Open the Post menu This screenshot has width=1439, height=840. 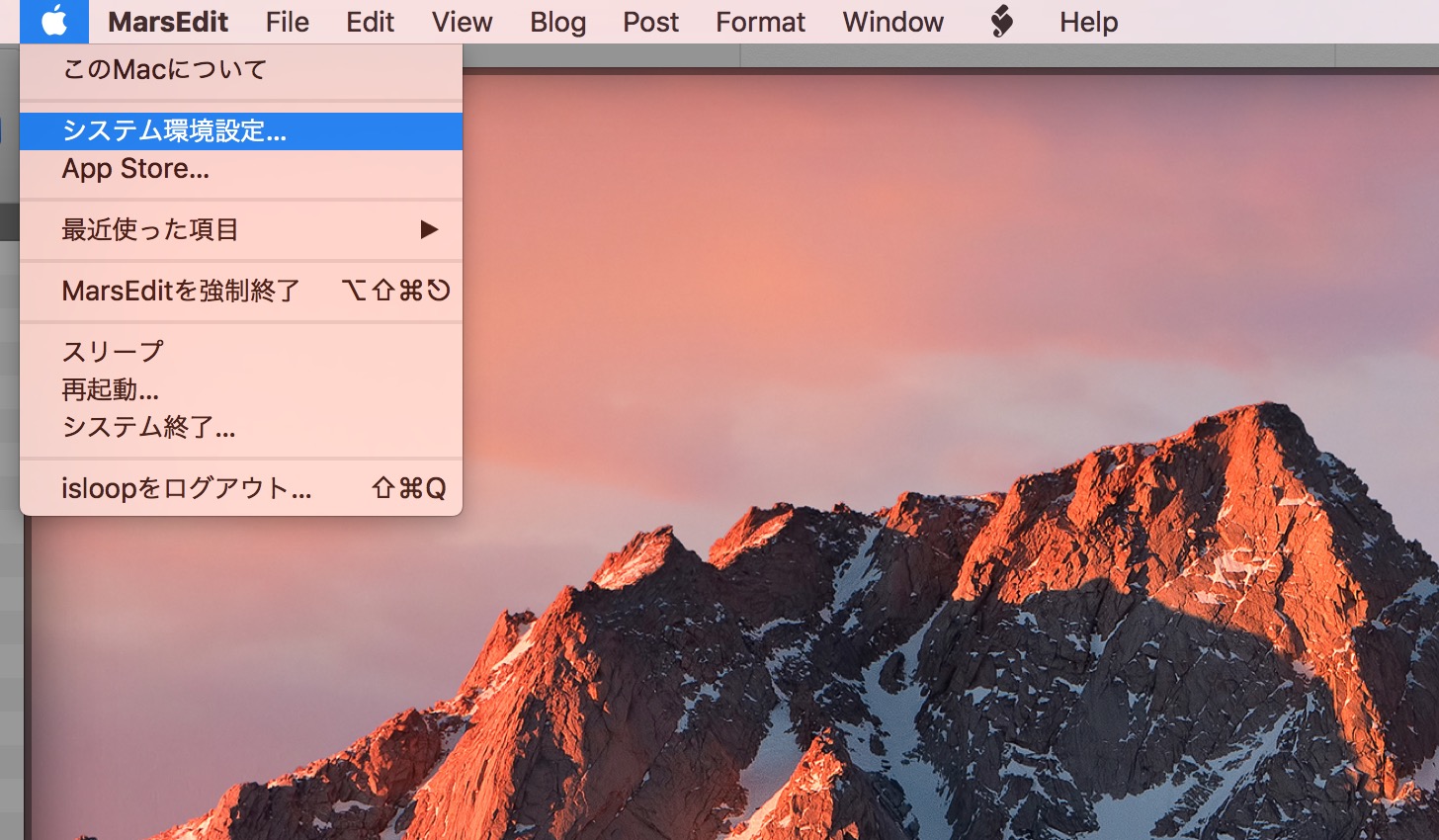pyautogui.click(x=650, y=22)
